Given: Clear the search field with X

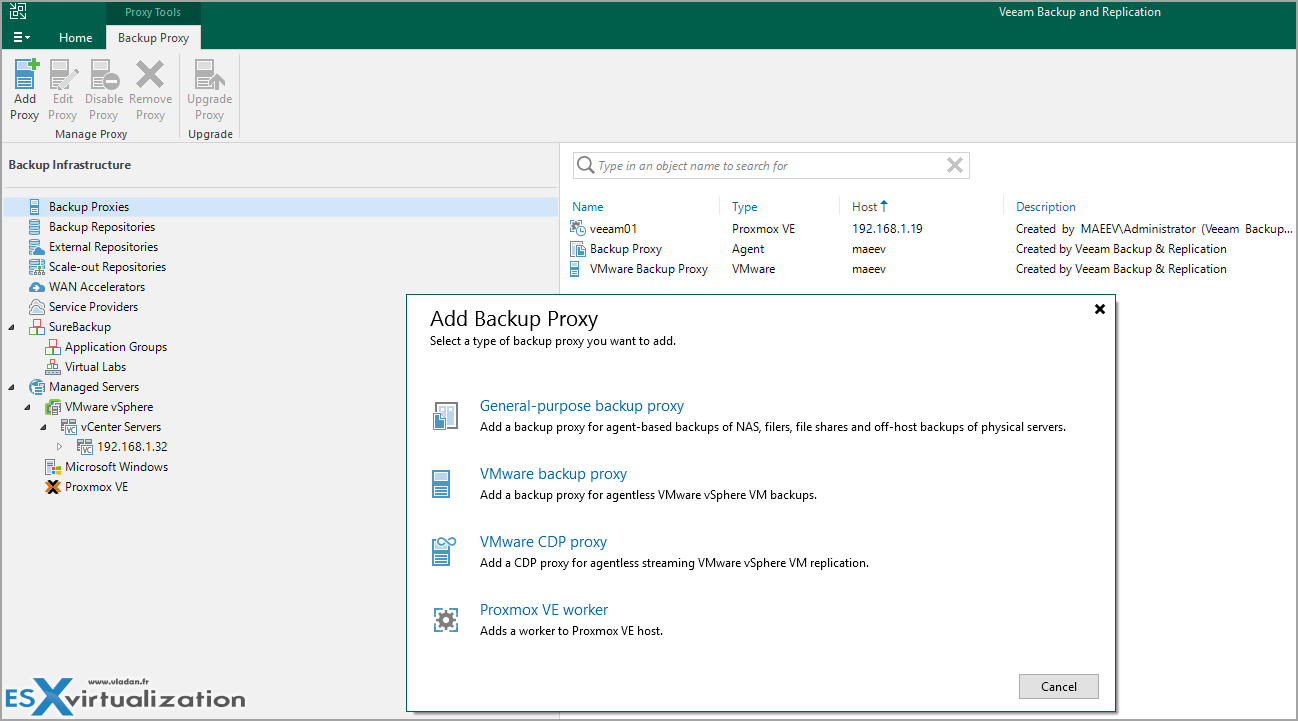Looking at the screenshot, I should (x=955, y=166).
